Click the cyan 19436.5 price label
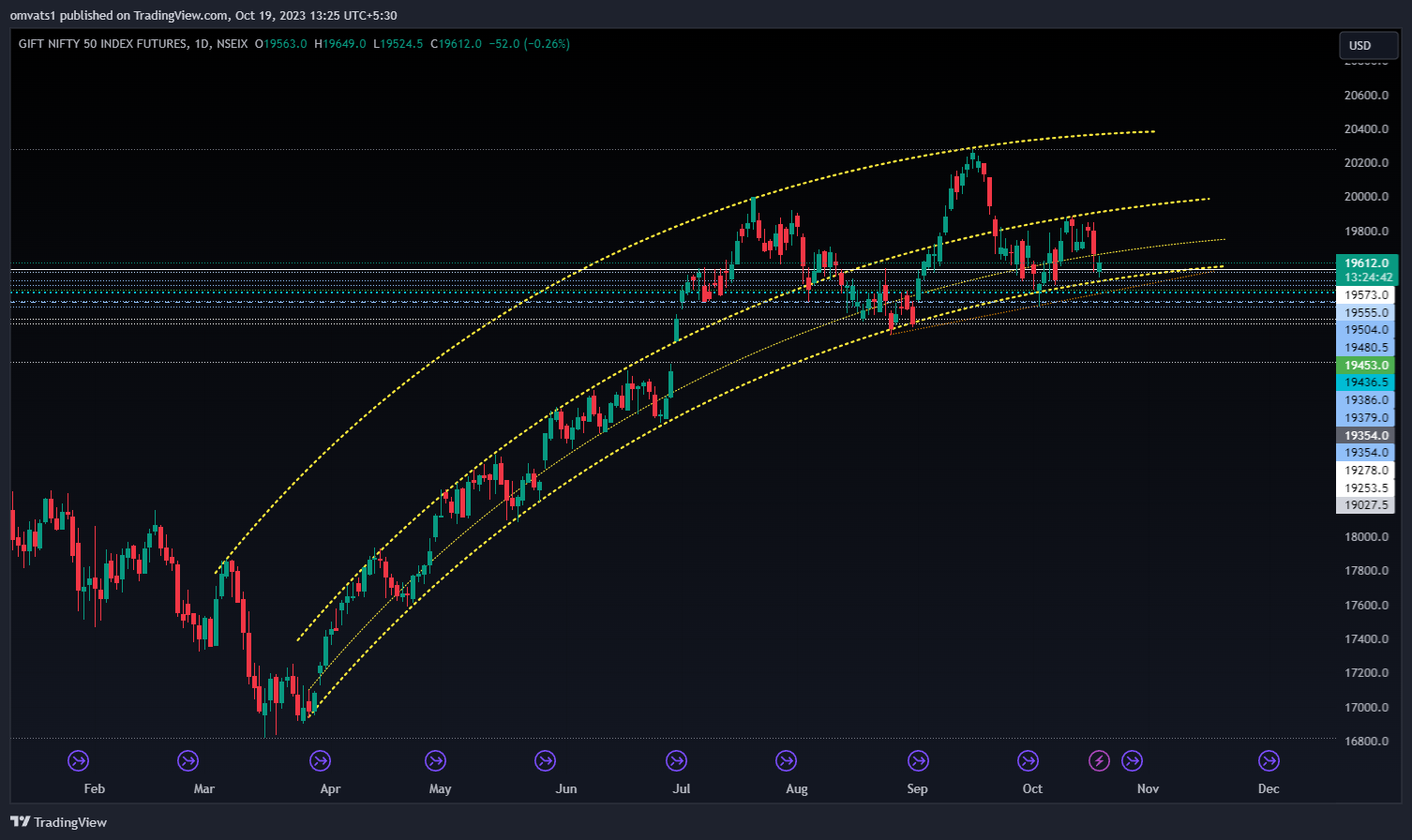1412x840 pixels. coord(1366,382)
